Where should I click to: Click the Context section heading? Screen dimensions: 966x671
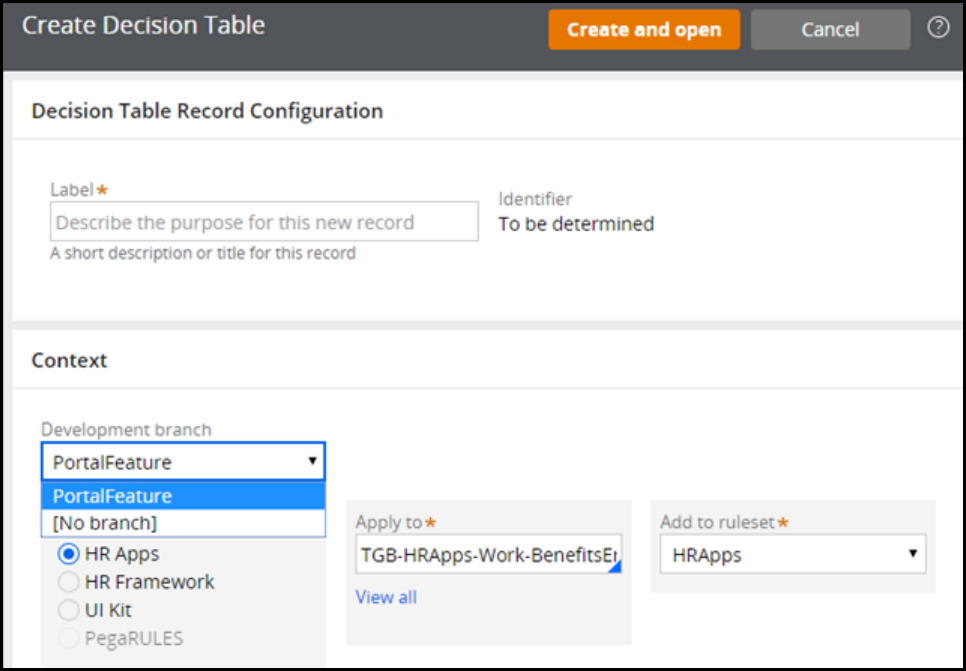coord(69,360)
